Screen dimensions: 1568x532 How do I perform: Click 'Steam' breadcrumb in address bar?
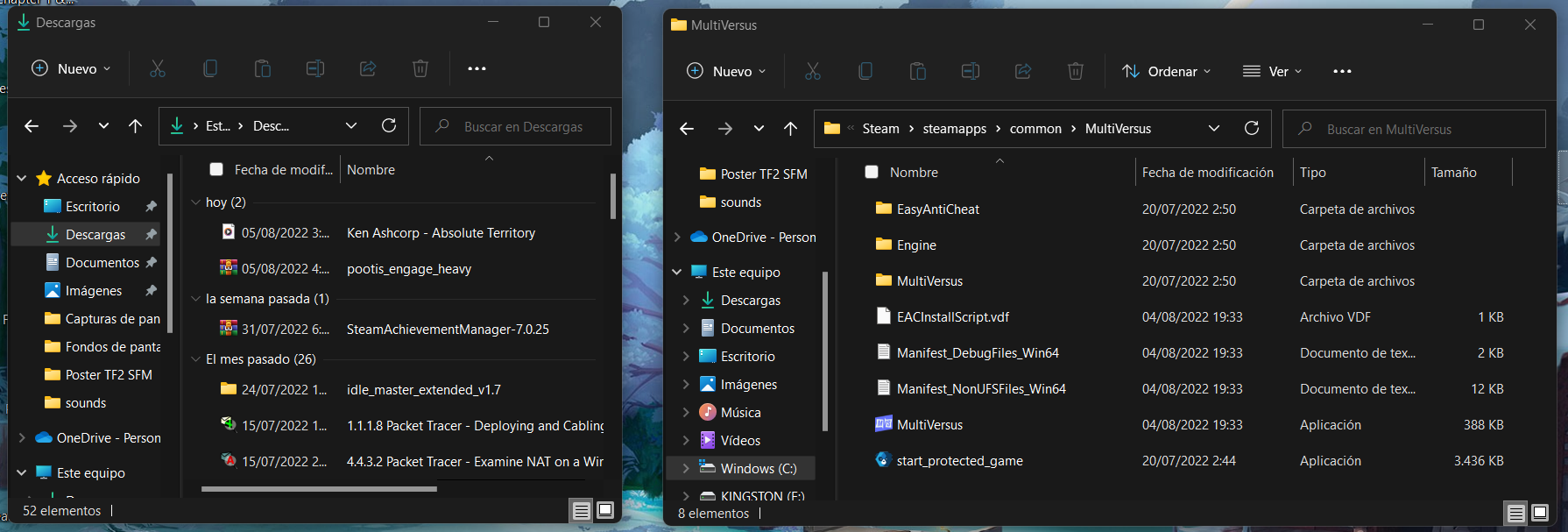pos(880,129)
